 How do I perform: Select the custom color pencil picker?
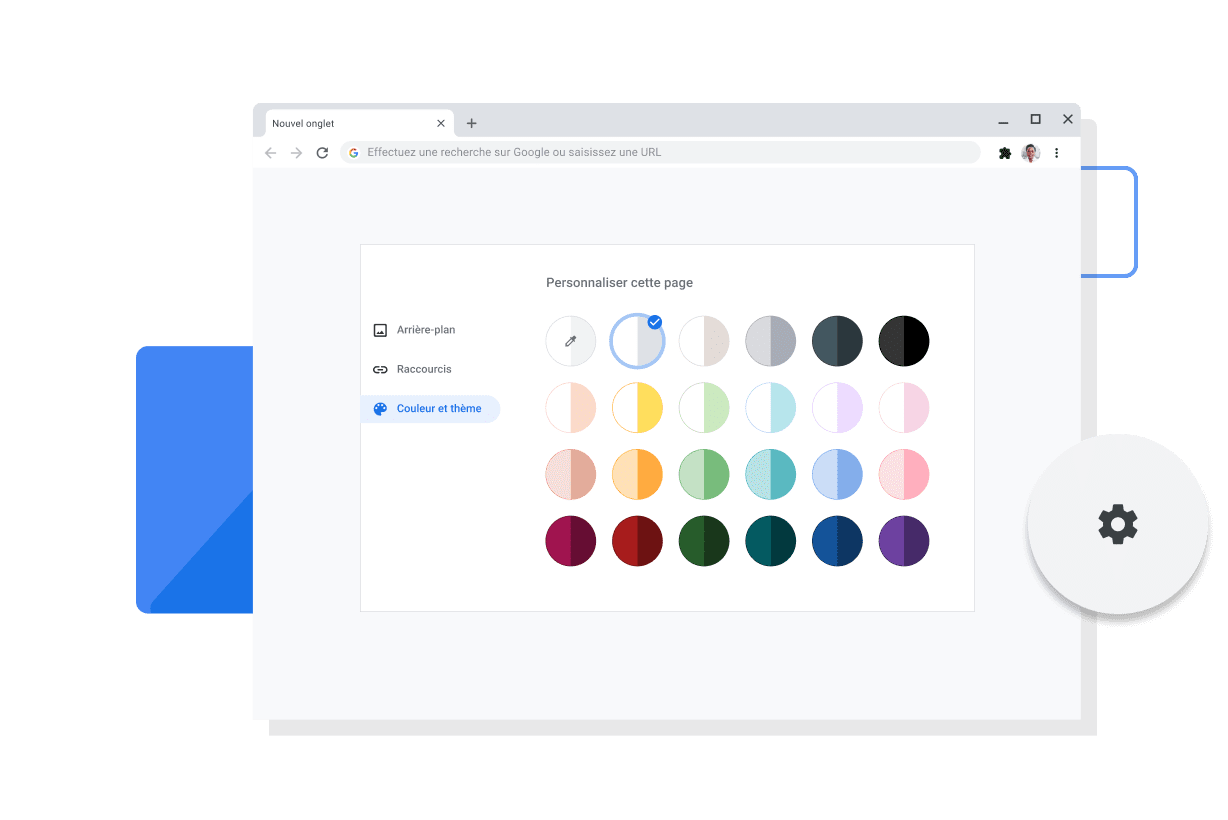click(x=570, y=341)
